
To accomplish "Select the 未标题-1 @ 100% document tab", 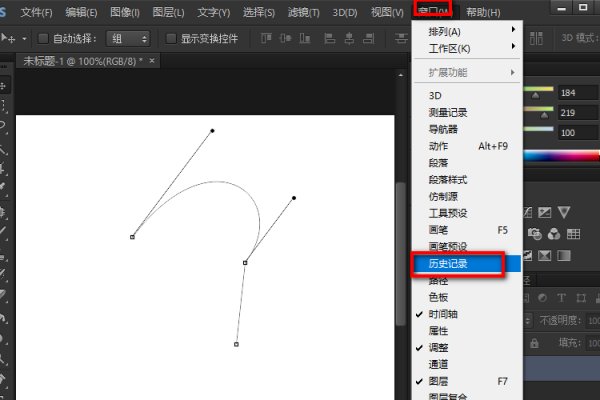I will 88,61.
